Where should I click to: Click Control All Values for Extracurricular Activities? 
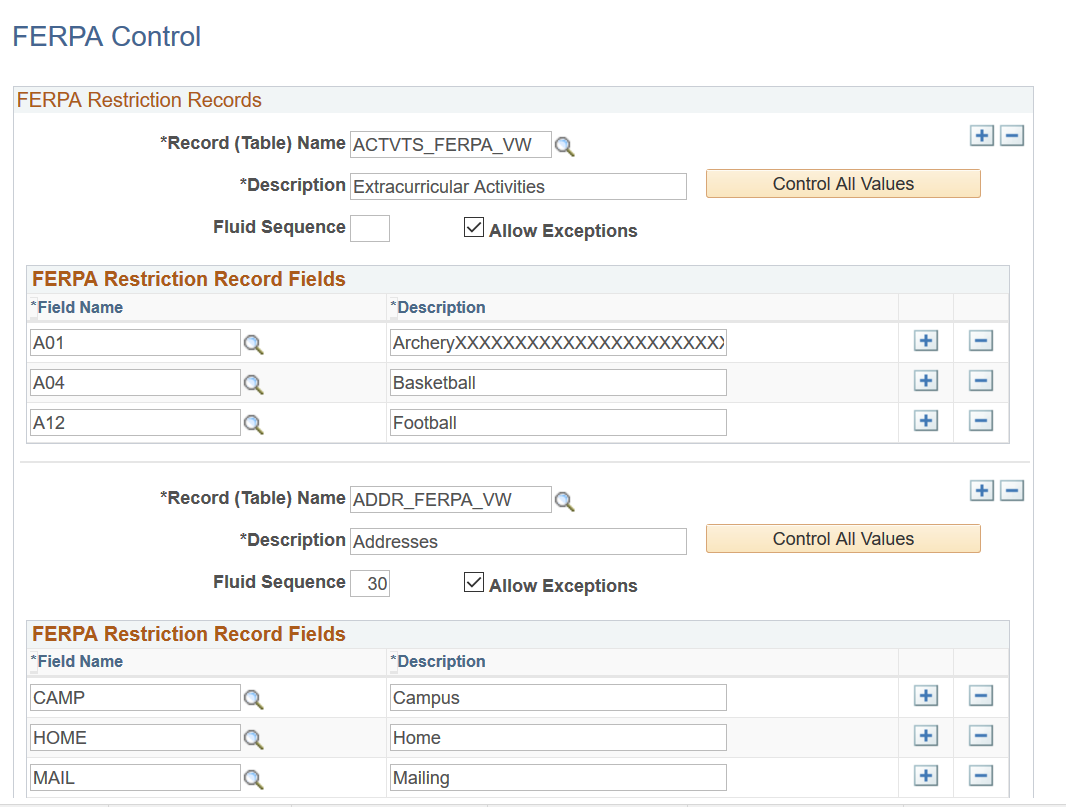[842, 184]
